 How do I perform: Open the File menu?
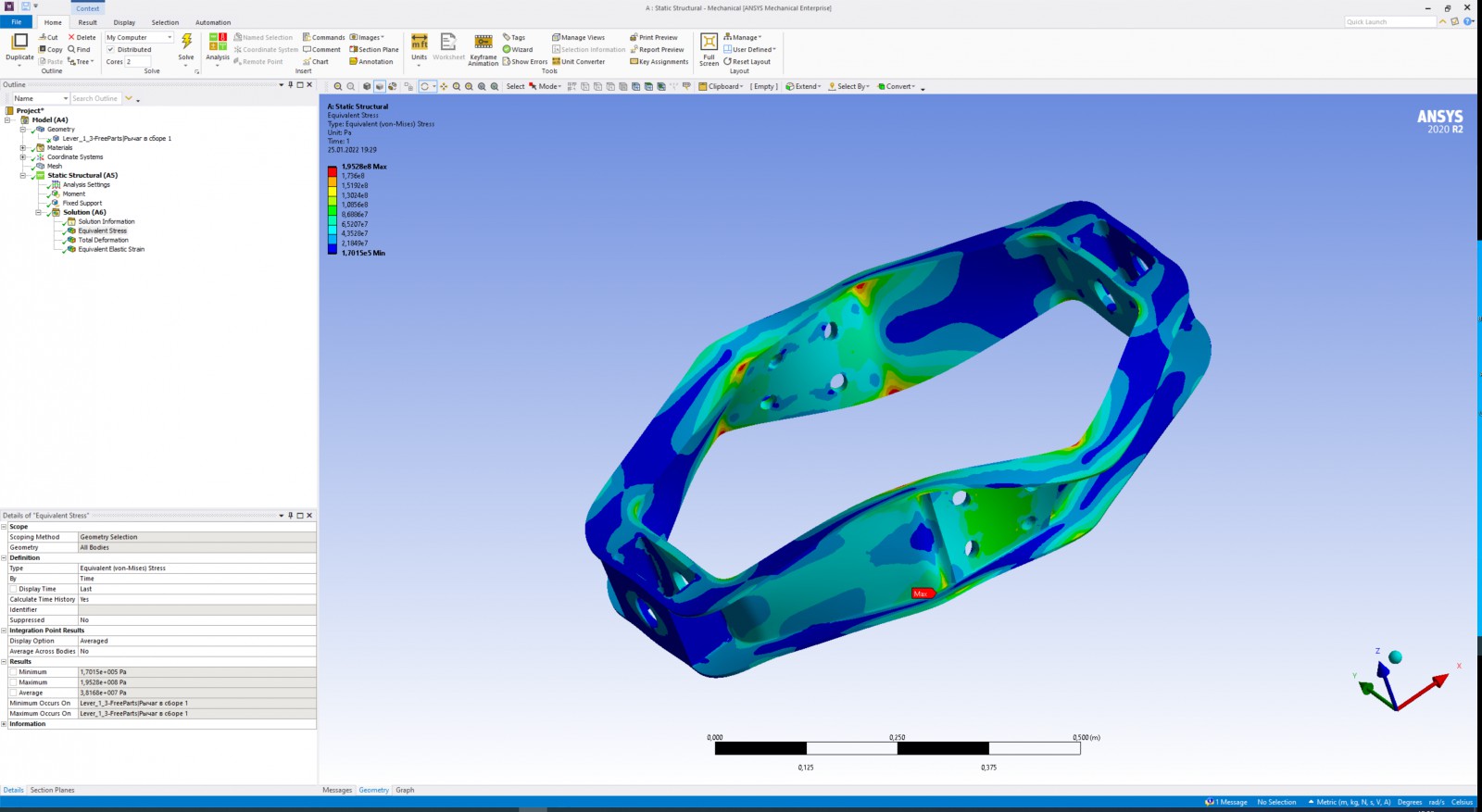tap(16, 22)
